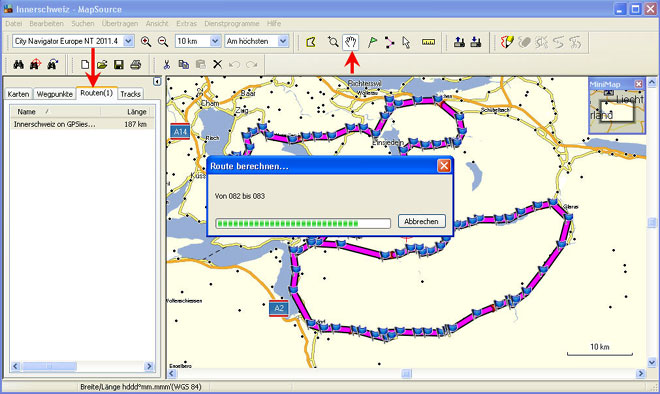Click the 187 km route length value
Image resolution: width=660 pixels, height=394 pixels.
(x=136, y=124)
